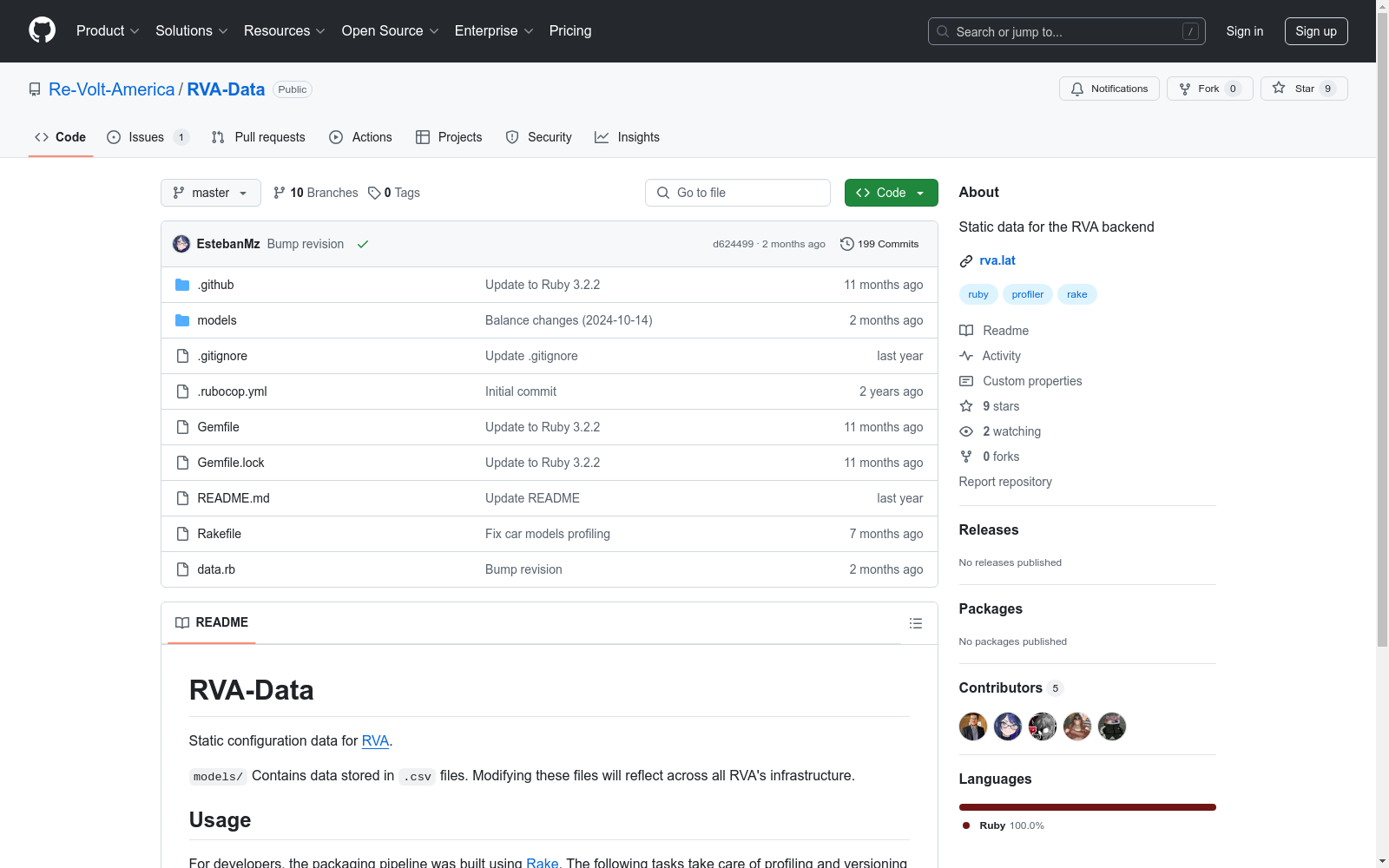
Task: View the 2 watching link
Action: pos(1000,431)
